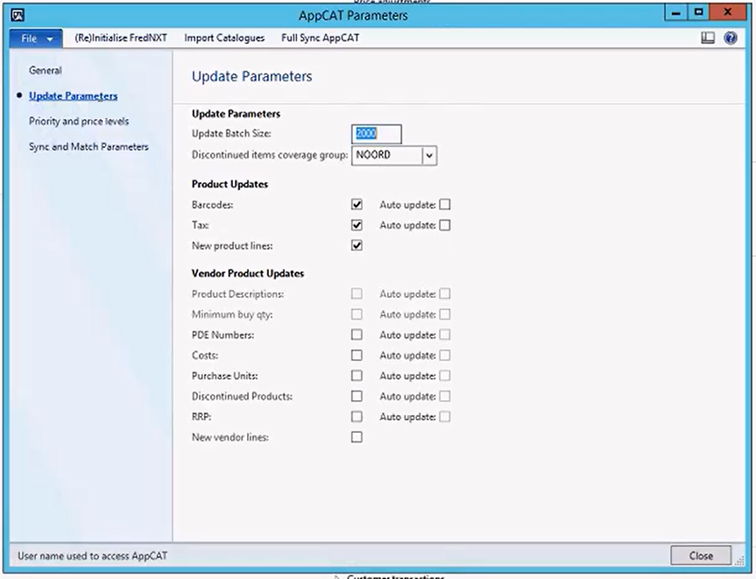This screenshot has height=579, width=756.
Task: Enable Auto update for Barcodes
Action: click(445, 204)
